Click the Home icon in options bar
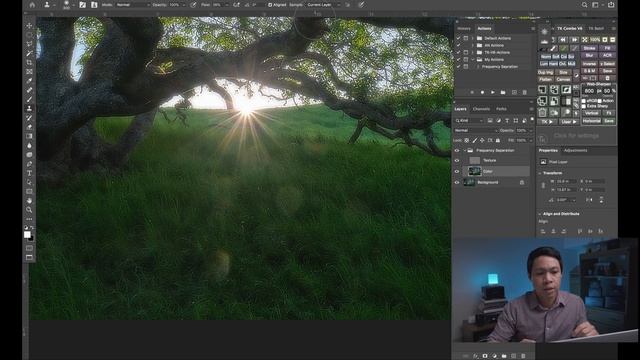The height and width of the screenshot is (360, 640). pyautogui.click(x=32, y=5)
